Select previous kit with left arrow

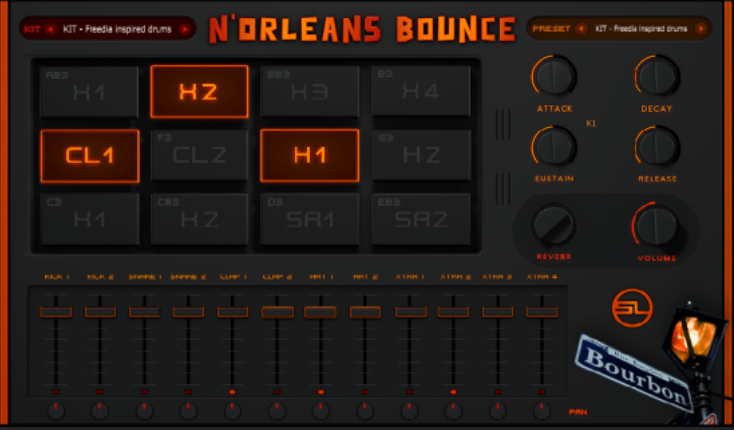pyautogui.click(x=51, y=29)
